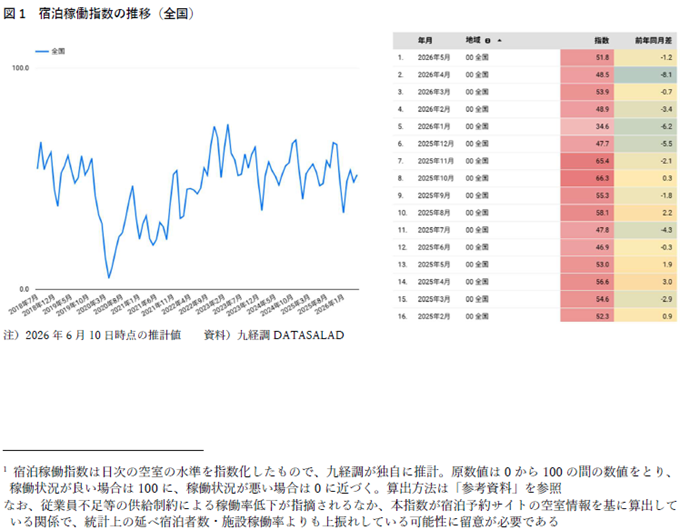Screen dimensions: 680x530
Task: Click the 2024年10月 x-axis label
Action: click(x=277, y=304)
